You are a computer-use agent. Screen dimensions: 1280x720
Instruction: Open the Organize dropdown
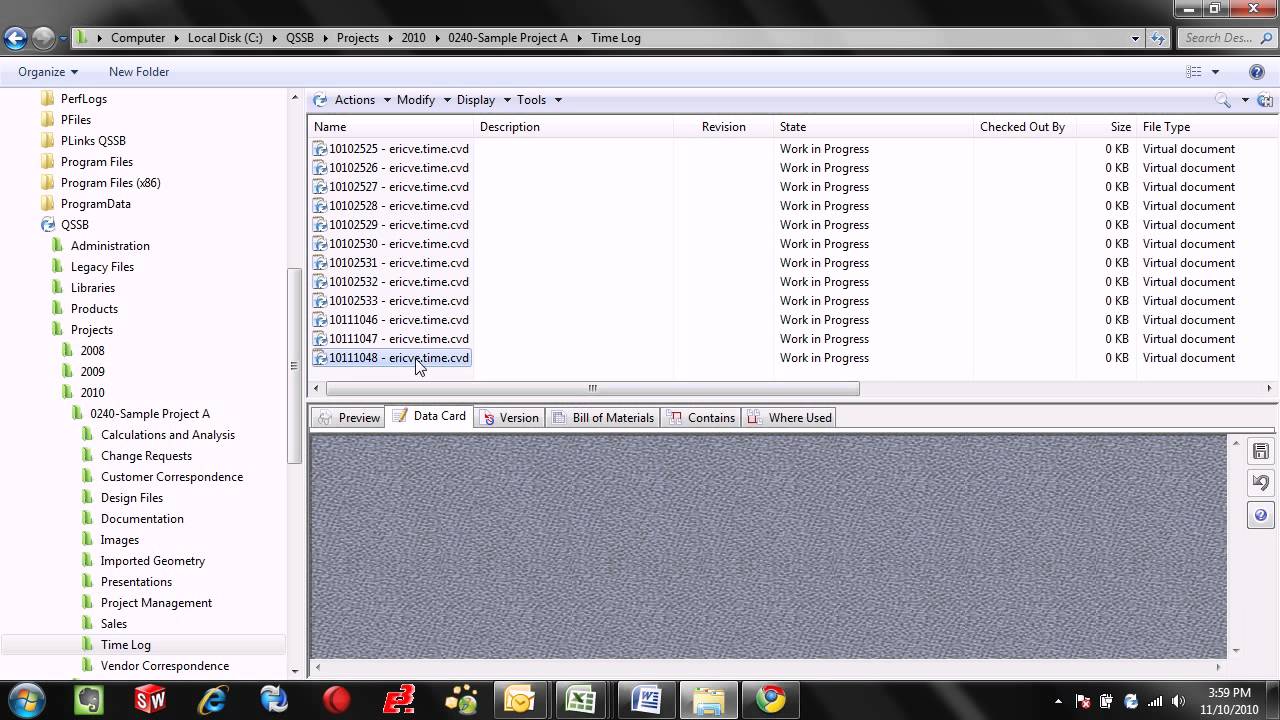point(48,72)
